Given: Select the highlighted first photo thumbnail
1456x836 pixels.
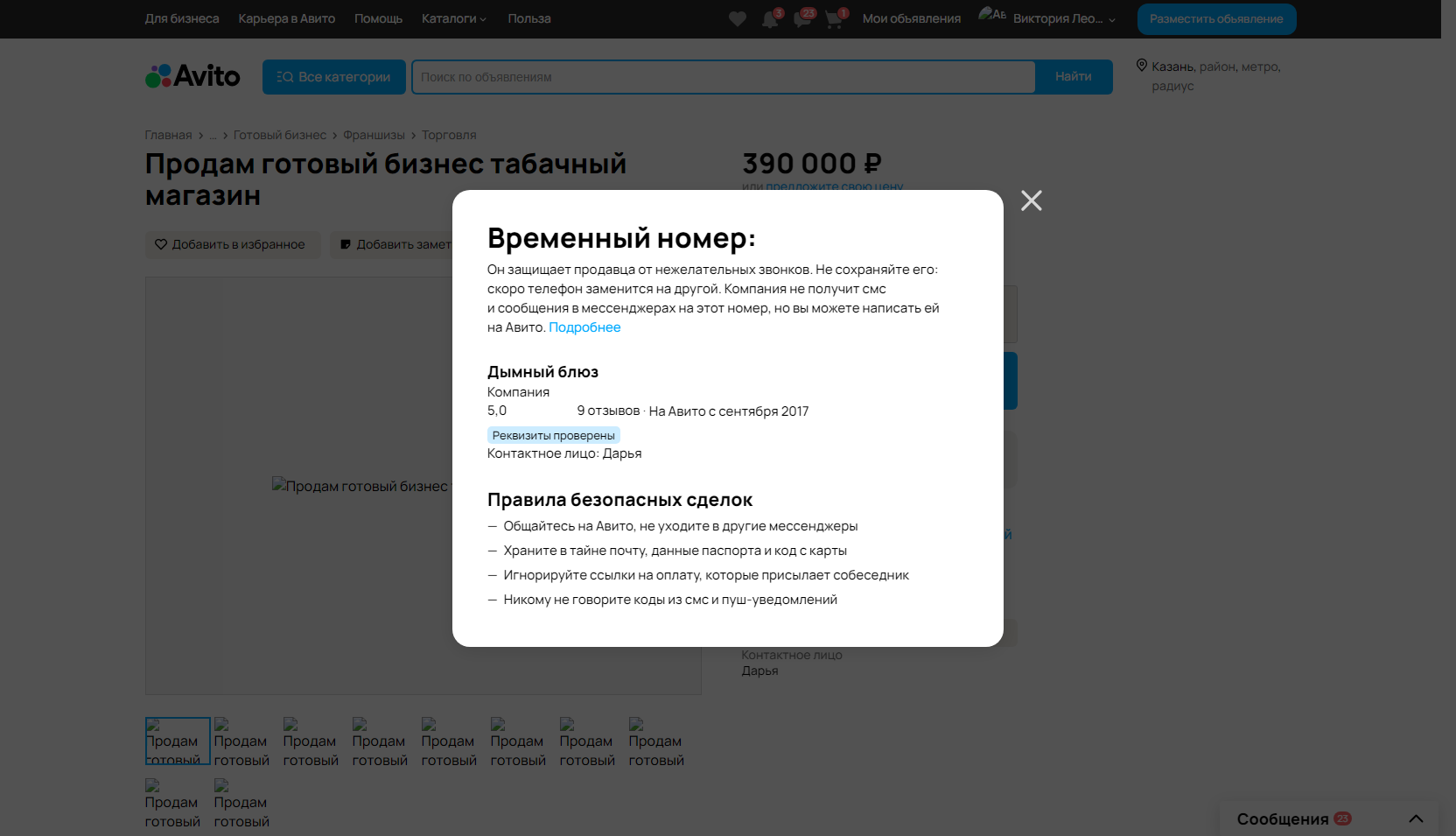Looking at the screenshot, I should 178,741.
